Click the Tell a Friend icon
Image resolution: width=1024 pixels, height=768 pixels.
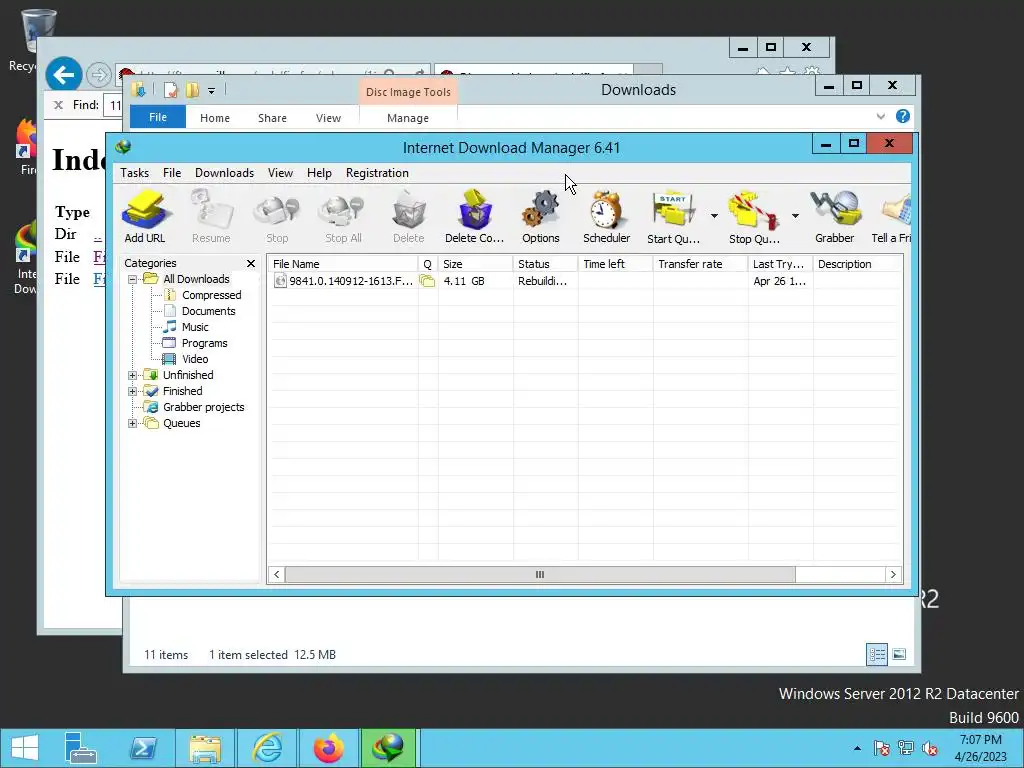892,216
